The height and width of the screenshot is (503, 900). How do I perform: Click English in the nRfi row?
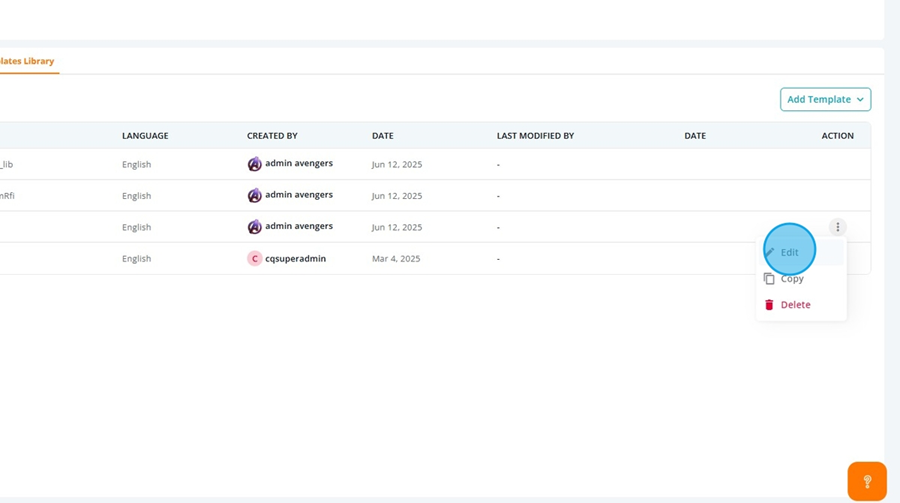[x=137, y=196]
